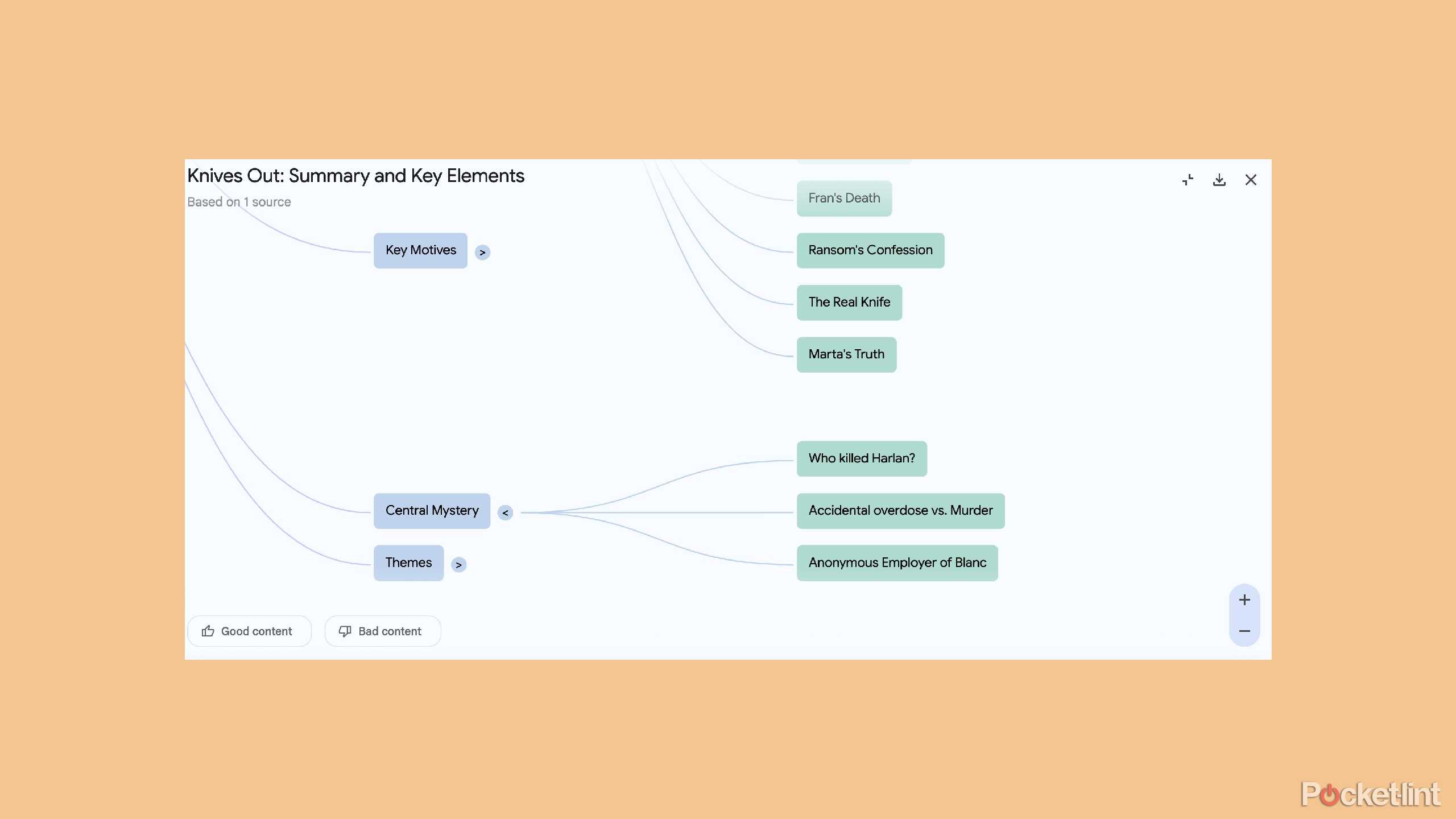Select the Who killed Harlan? node

coord(861,458)
